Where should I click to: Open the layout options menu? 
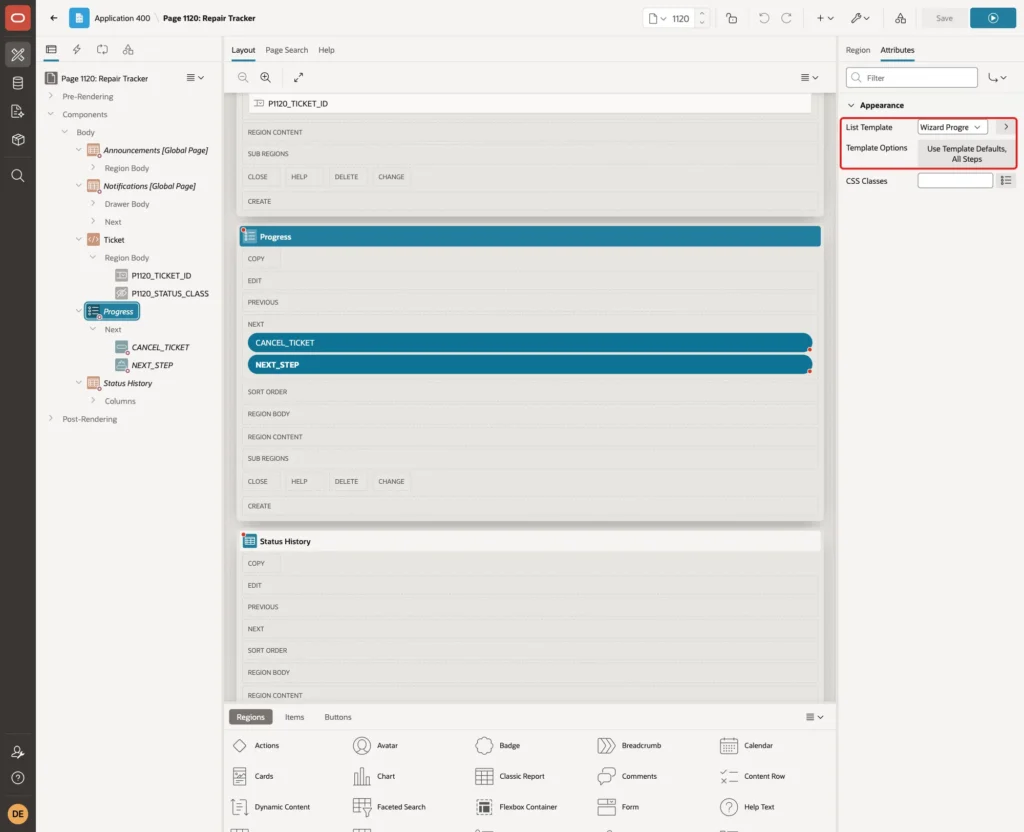[x=809, y=77]
